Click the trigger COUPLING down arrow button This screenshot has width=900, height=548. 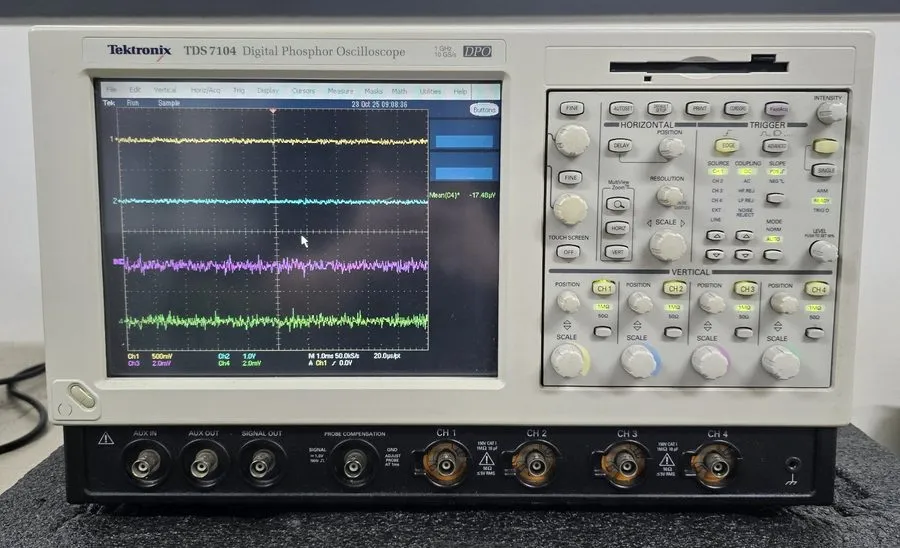tap(744, 254)
